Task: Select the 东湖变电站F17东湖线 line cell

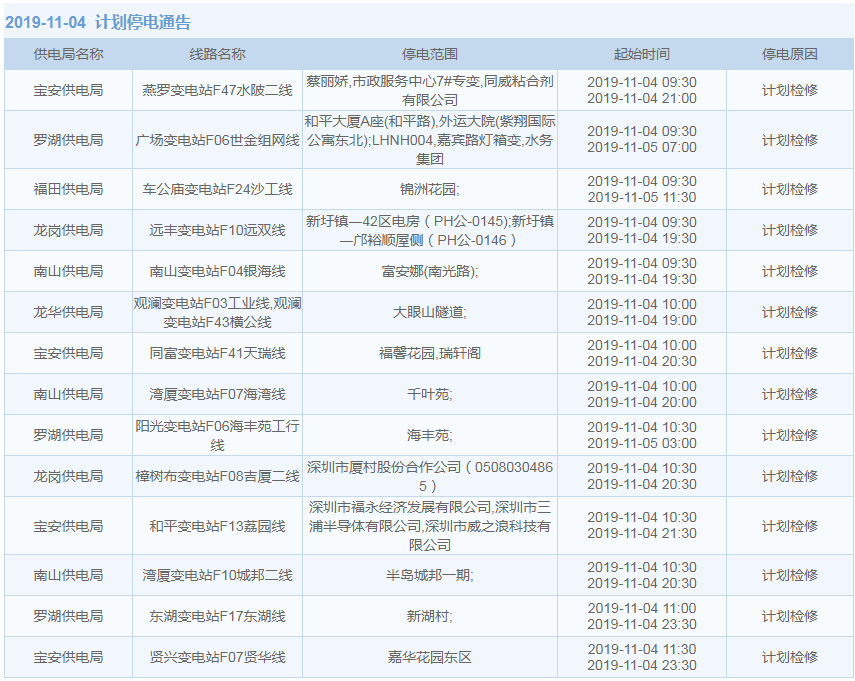Action: 217,616
